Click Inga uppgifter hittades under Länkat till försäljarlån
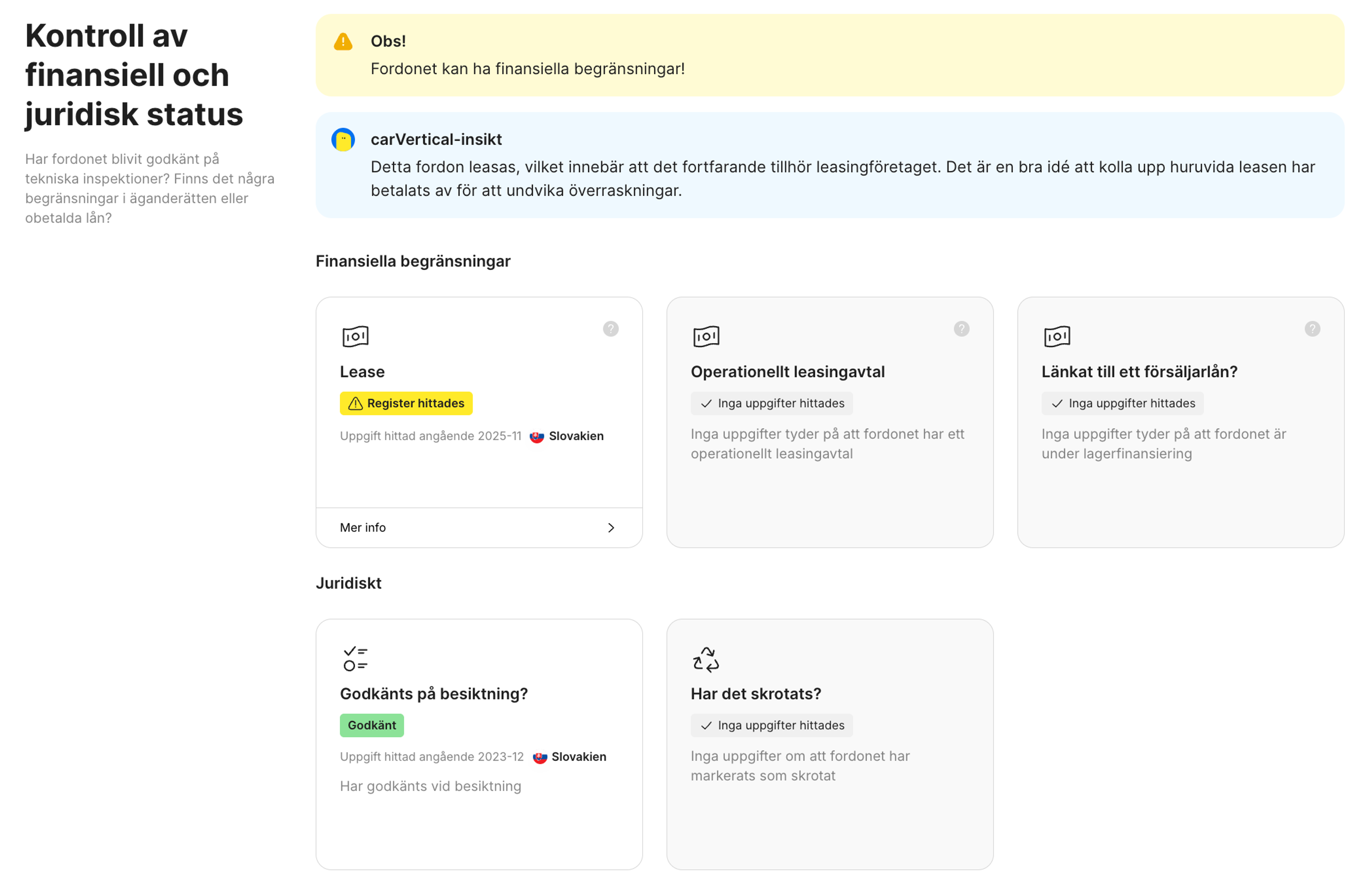The height and width of the screenshot is (885, 1372). 1123,403
